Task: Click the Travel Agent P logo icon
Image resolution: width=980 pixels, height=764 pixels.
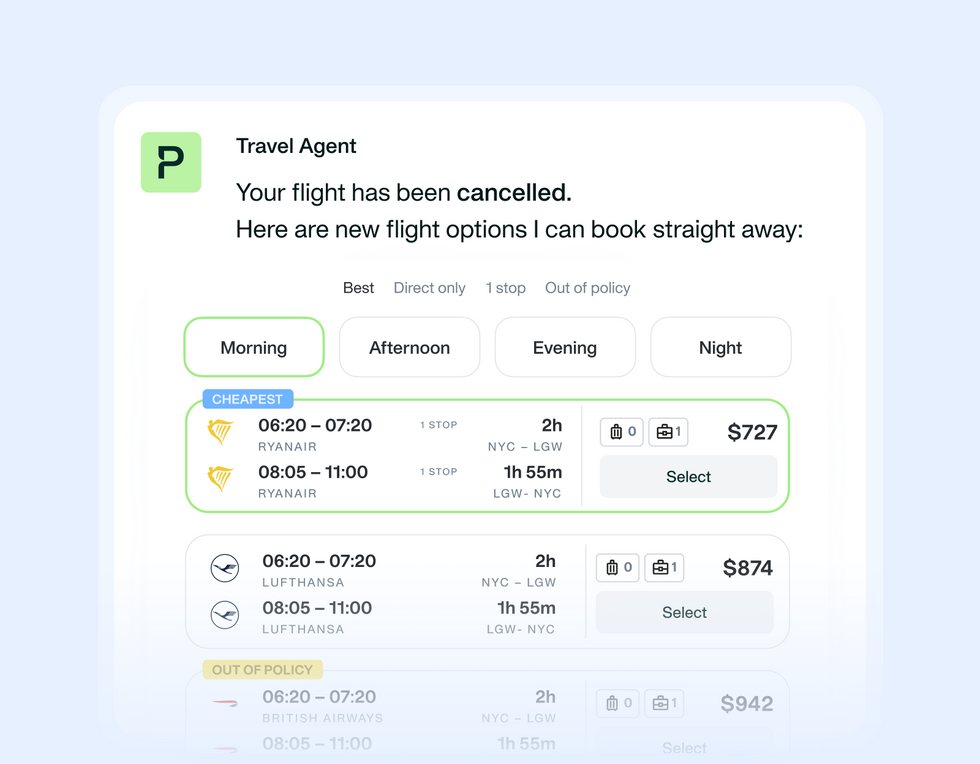Action: (171, 162)
